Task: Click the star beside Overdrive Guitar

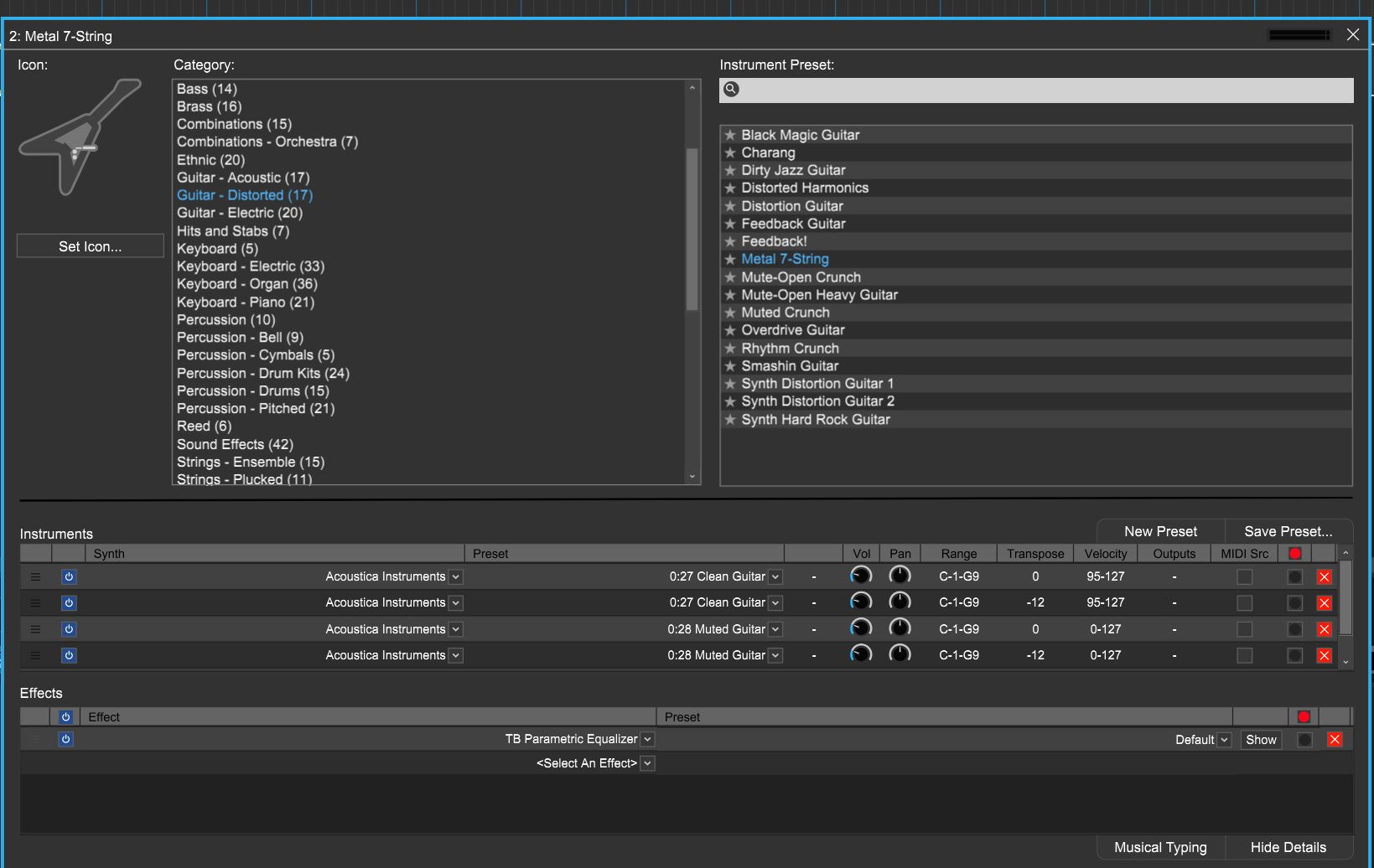Action: [730, 330]
